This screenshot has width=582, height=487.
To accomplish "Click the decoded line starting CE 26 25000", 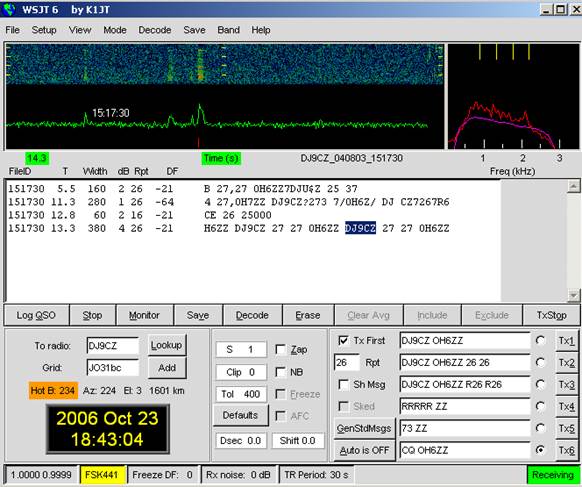I will 238,215.
